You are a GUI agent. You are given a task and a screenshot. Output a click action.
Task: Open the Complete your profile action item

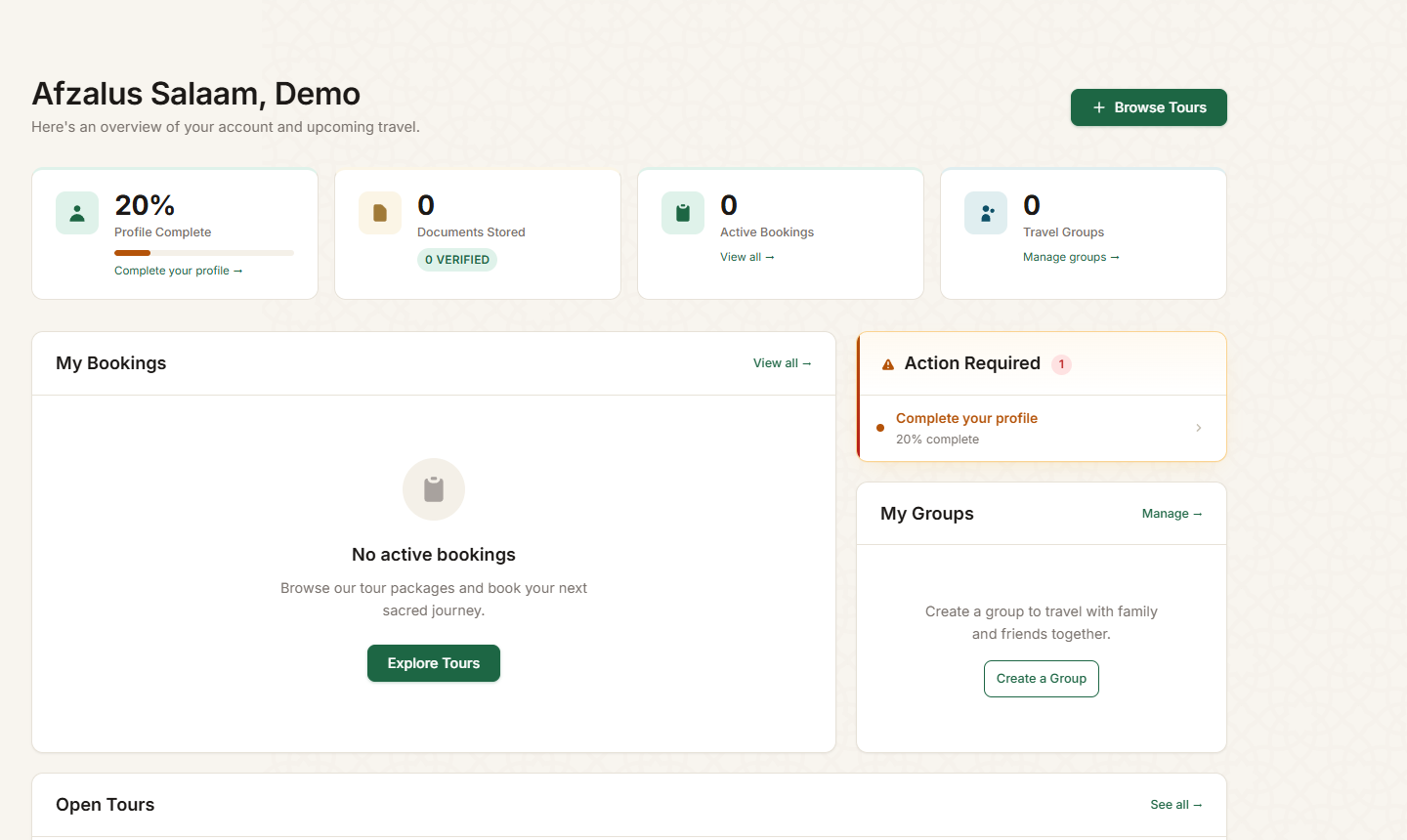pyautogui.click(x=1042, y=428)
